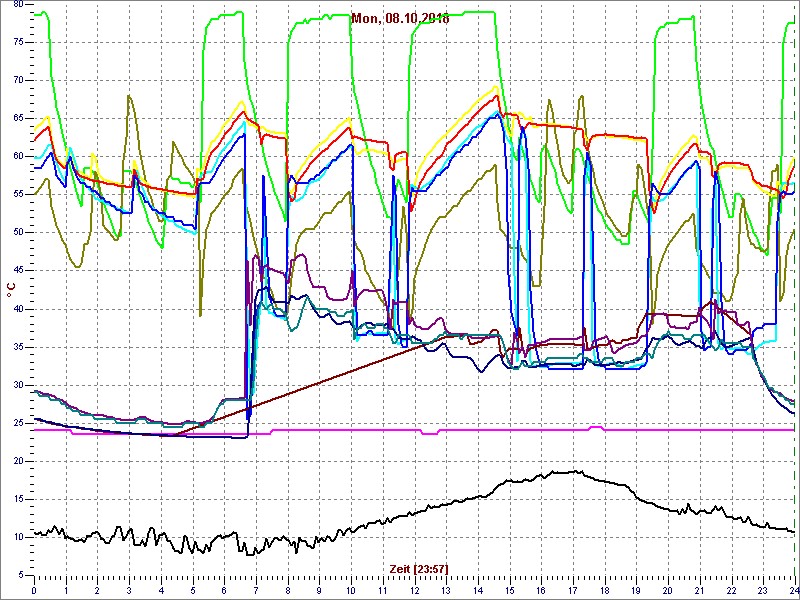Screen dimensions: 800x600
Task: Select the 50 label on temperature axis
Action: 18,232
